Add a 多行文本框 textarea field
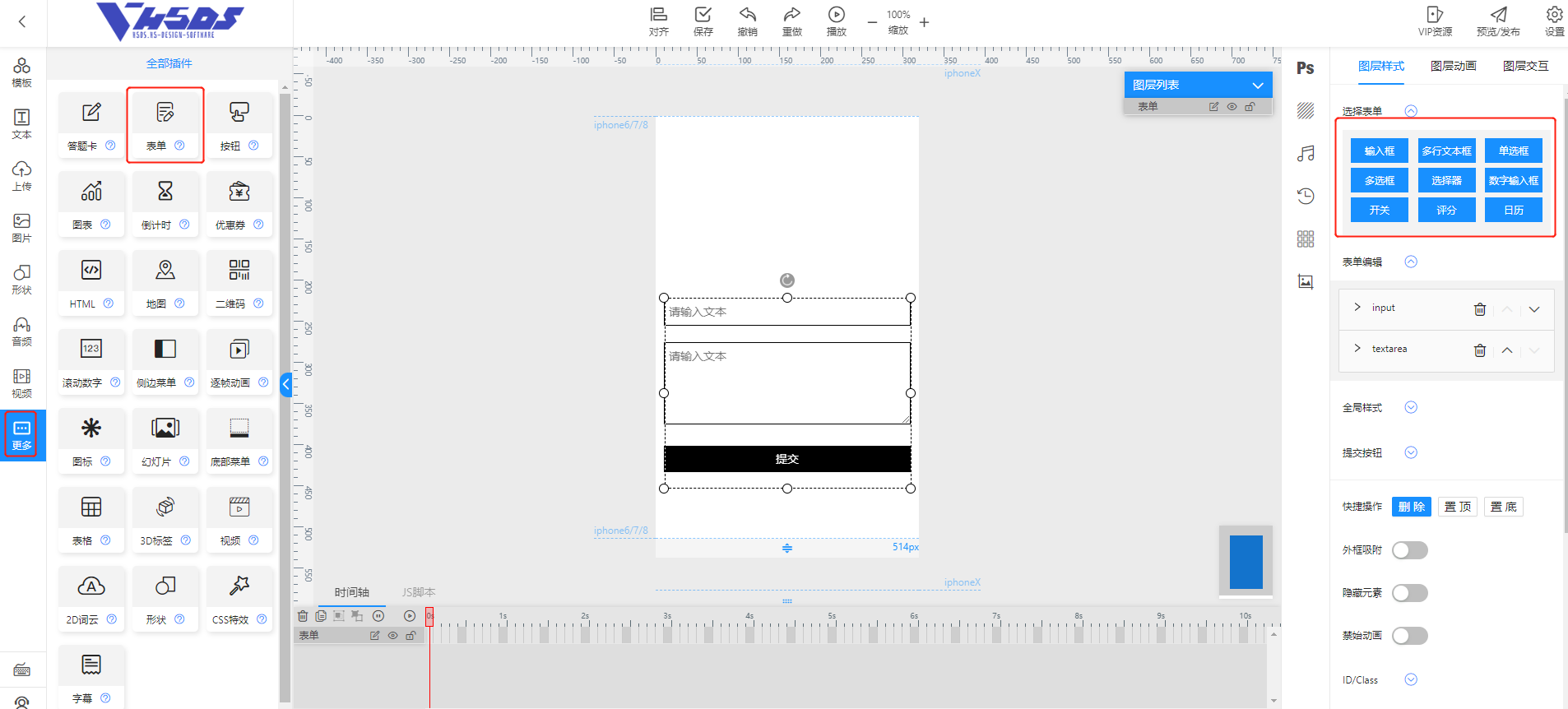The image size is (1568, 709). click(x=1447, y=151)
